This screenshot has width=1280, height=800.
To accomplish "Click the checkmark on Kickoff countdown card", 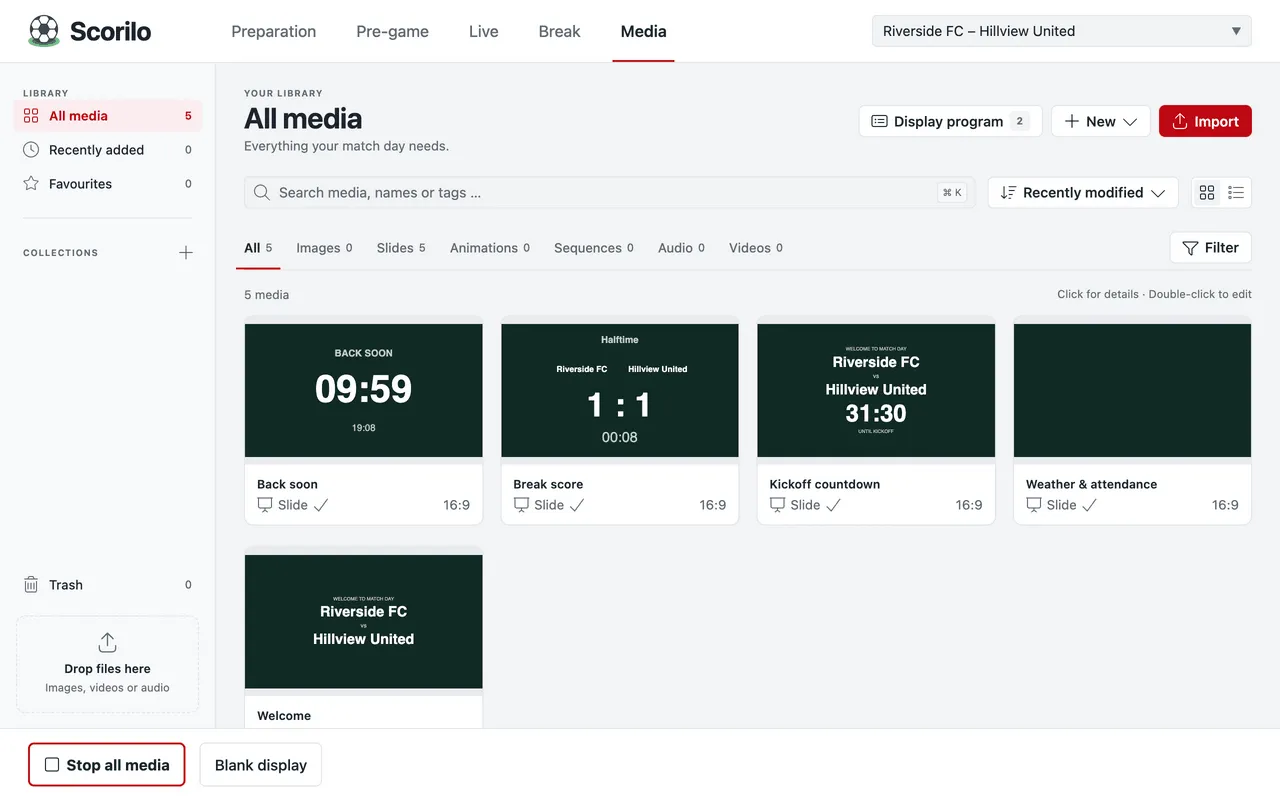I will (x=833, y=505).
